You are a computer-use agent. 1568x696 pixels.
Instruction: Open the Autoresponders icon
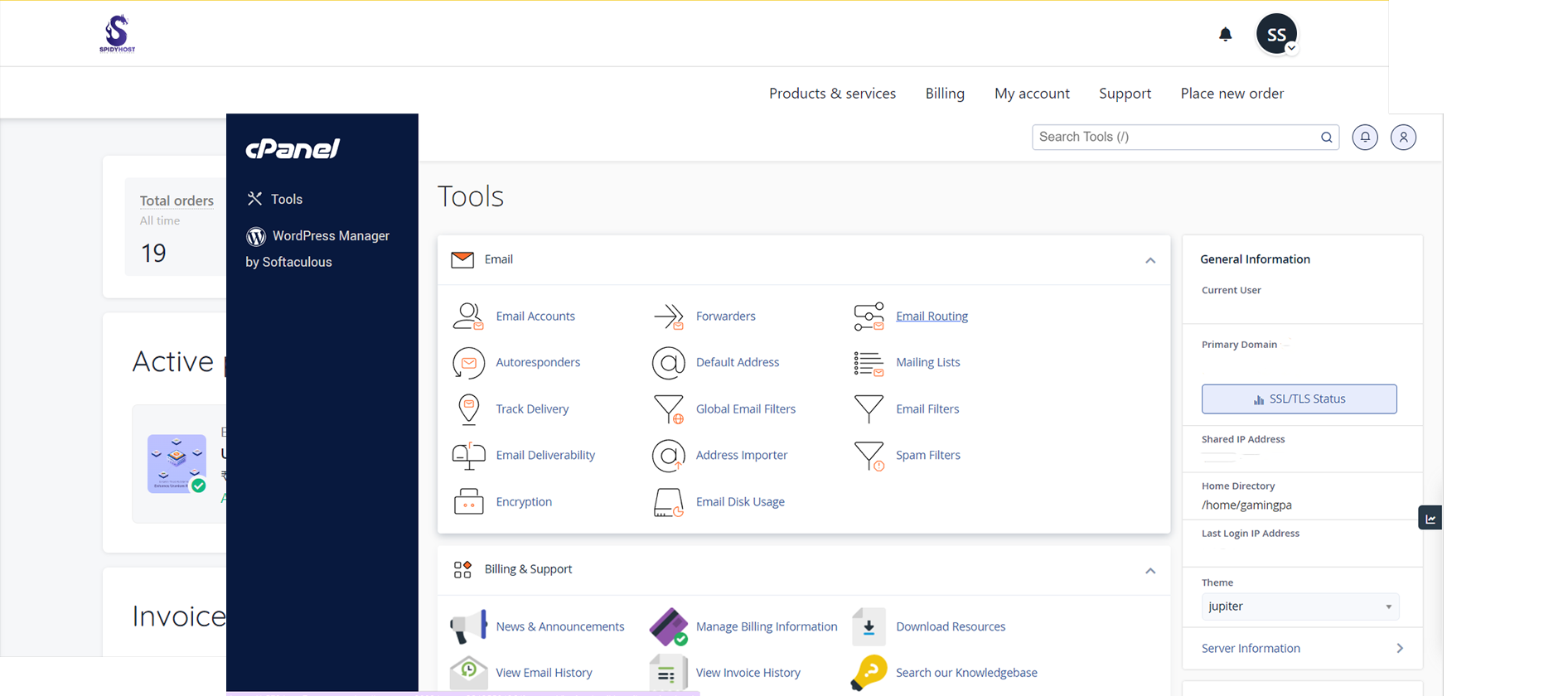click(x=468, y=363)
